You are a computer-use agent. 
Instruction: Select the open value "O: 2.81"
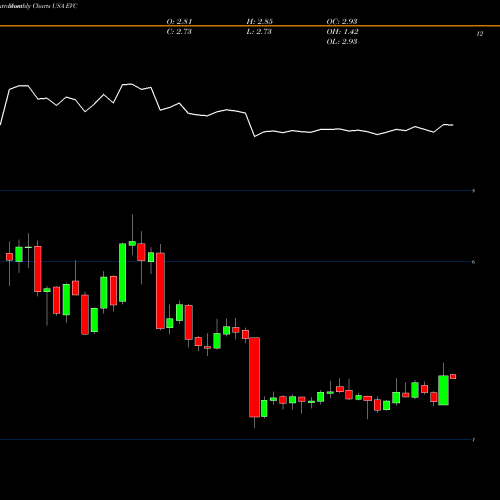click(179, 21)
